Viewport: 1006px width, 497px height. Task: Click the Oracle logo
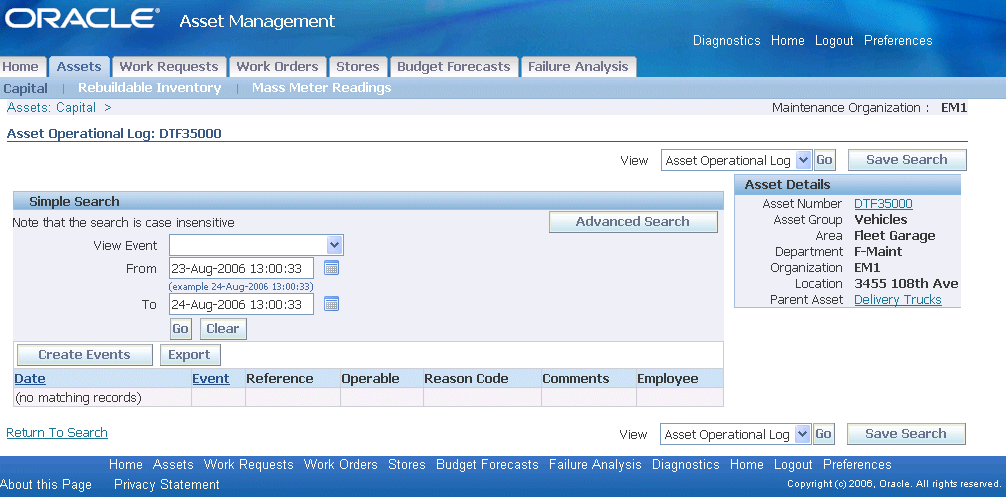tap(81, 19)
